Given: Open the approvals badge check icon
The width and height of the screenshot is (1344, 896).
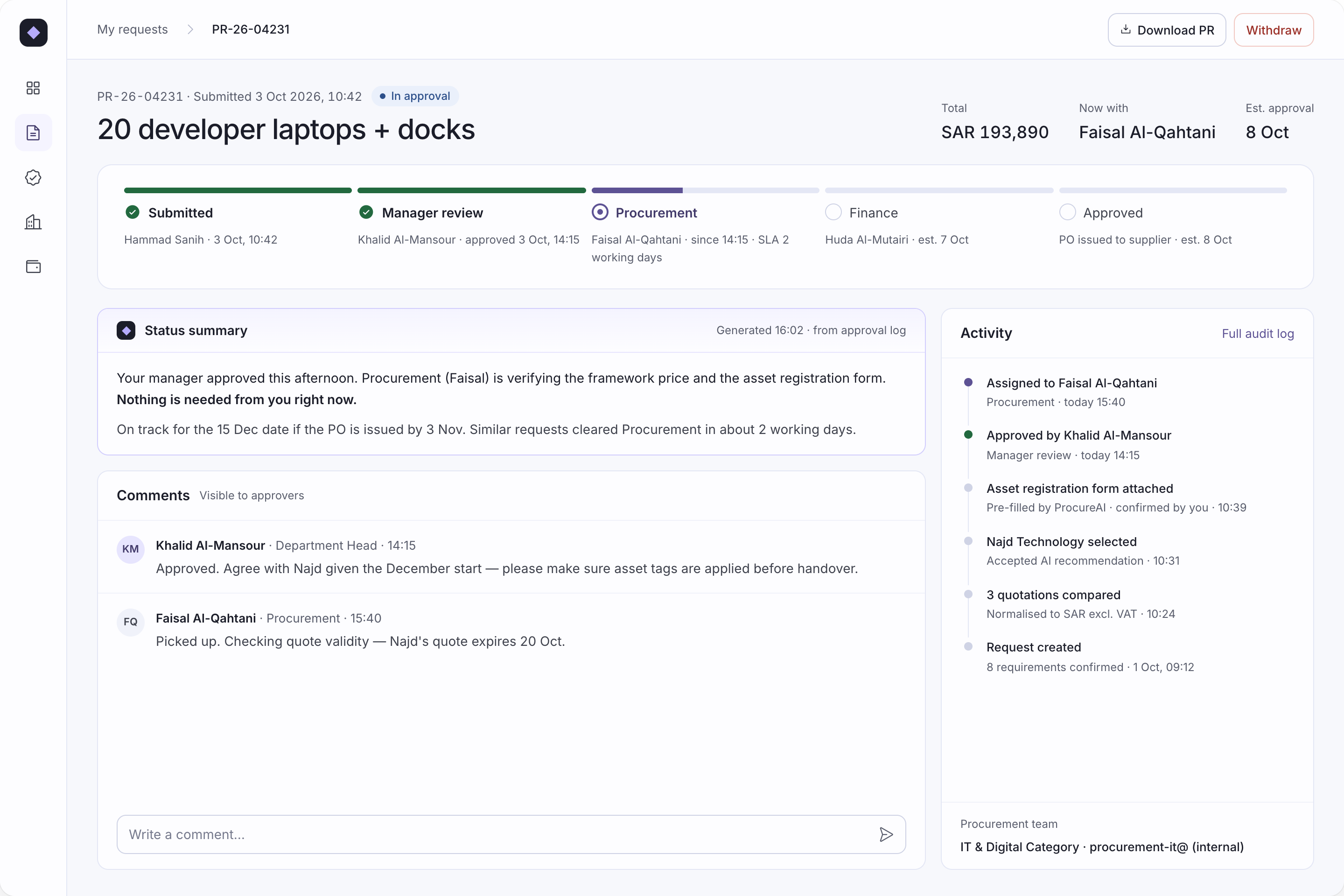Looking at the screenshot, I should (x=33, y=178).
